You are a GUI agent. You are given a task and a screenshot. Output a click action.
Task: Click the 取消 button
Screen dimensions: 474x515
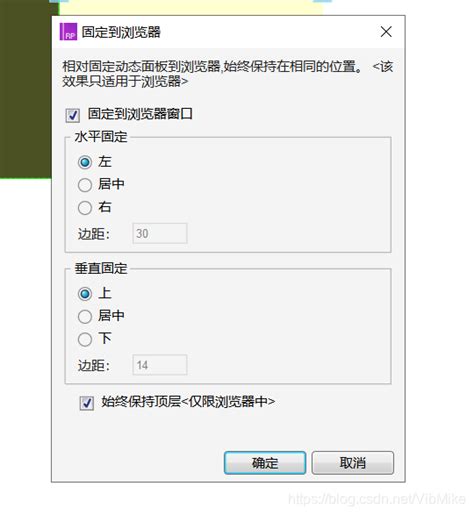pos(353,463)
